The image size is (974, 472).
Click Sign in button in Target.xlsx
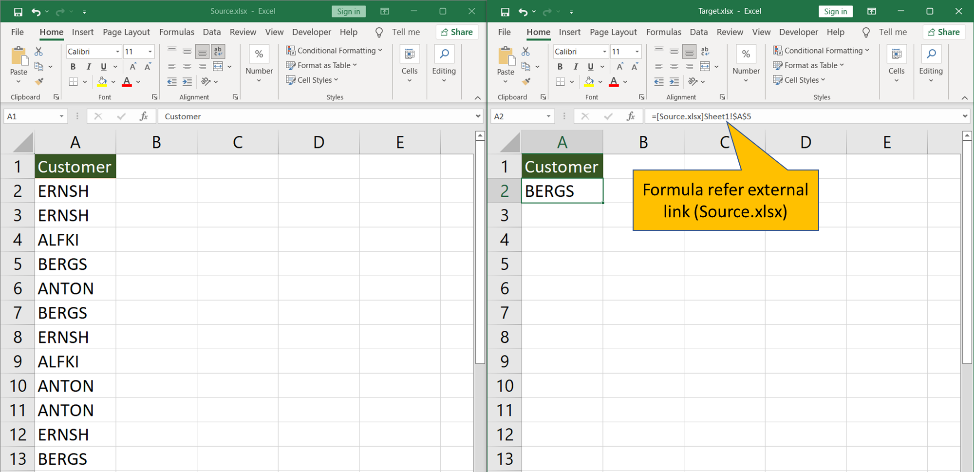[835, 12]
